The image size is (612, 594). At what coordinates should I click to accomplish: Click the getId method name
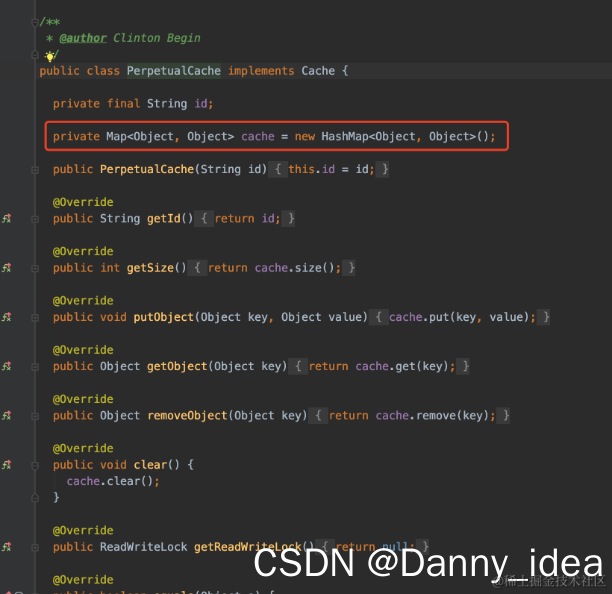(x=164, y=219)
